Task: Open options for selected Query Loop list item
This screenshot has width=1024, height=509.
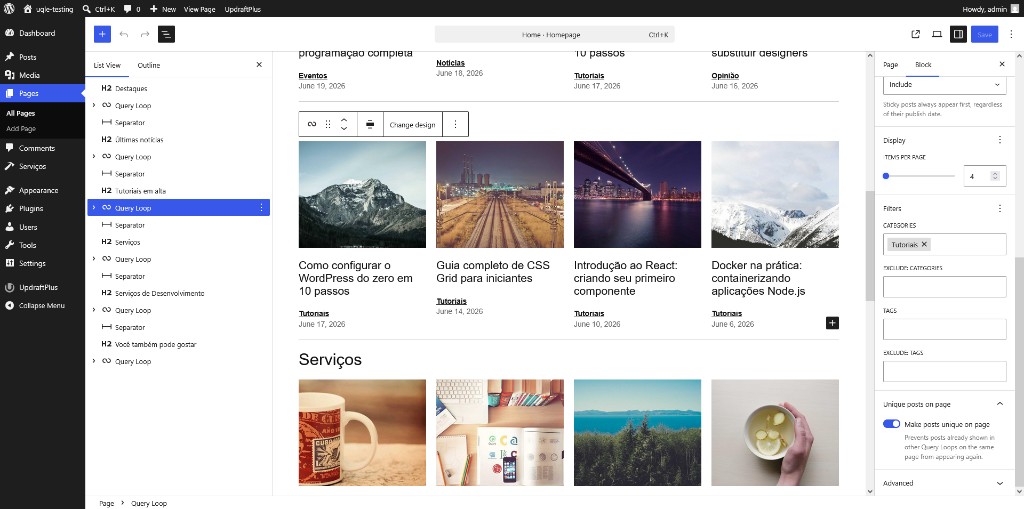Action: pyautogui.click(x=261, y=208)
